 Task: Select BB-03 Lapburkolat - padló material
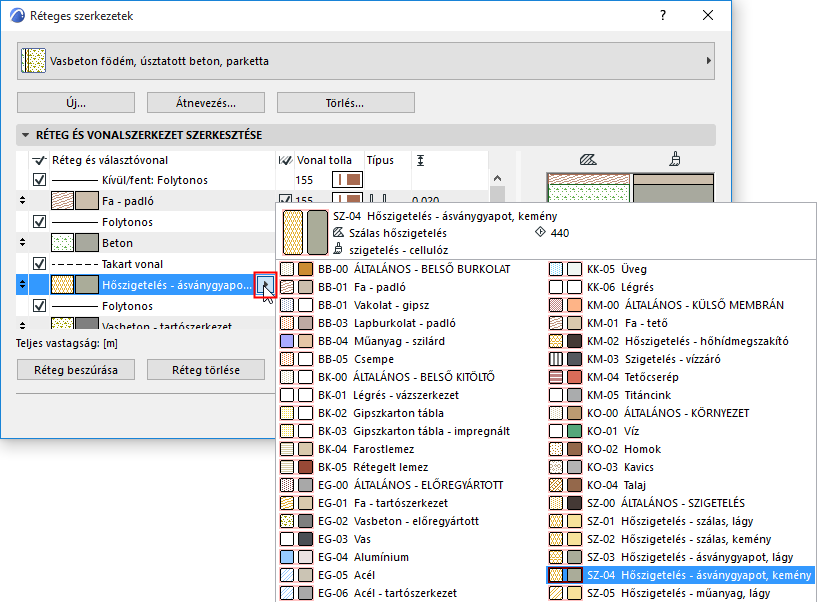pos(412,323)
